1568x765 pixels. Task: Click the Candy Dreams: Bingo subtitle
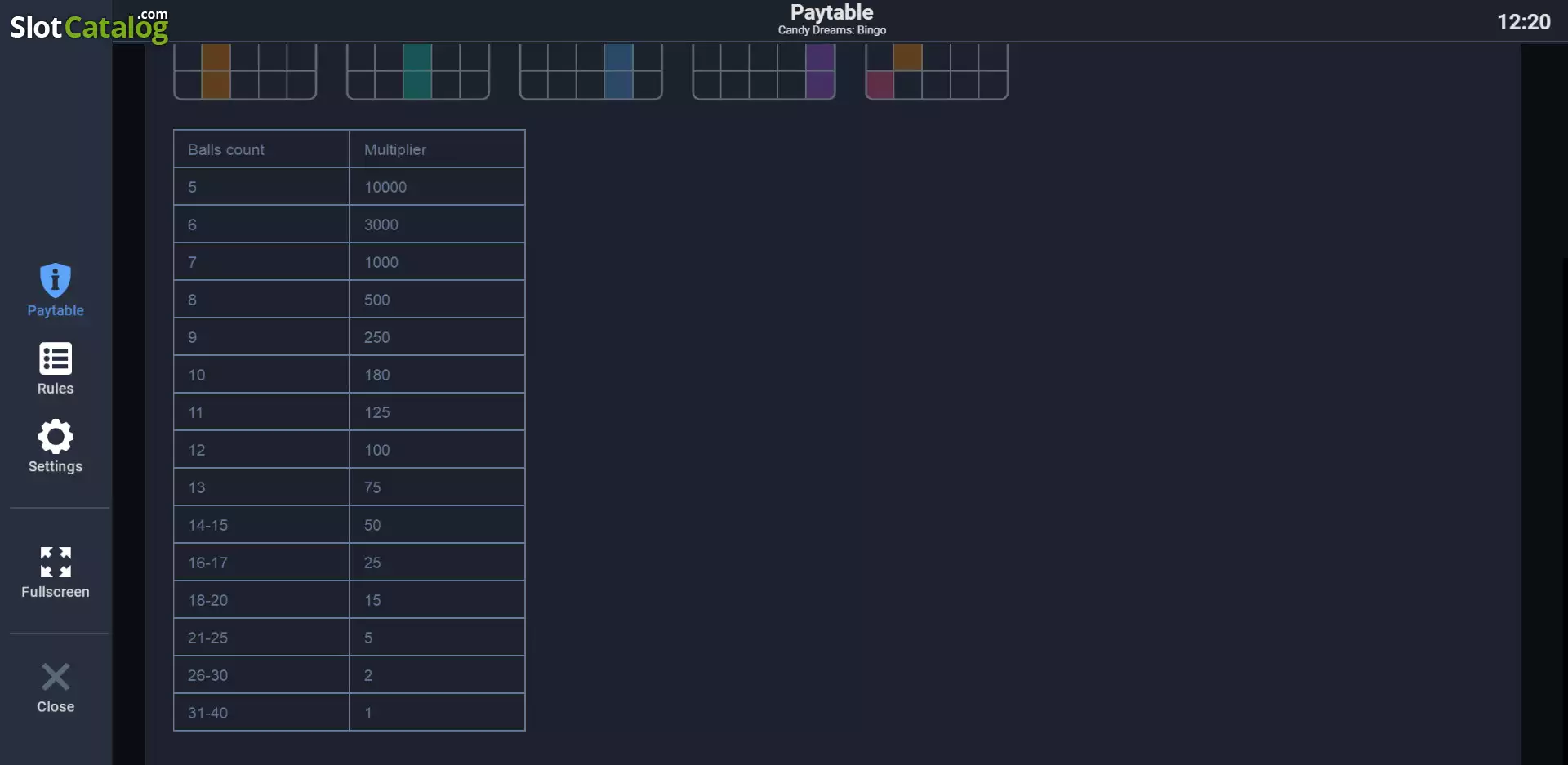click(x=831, y=30)
